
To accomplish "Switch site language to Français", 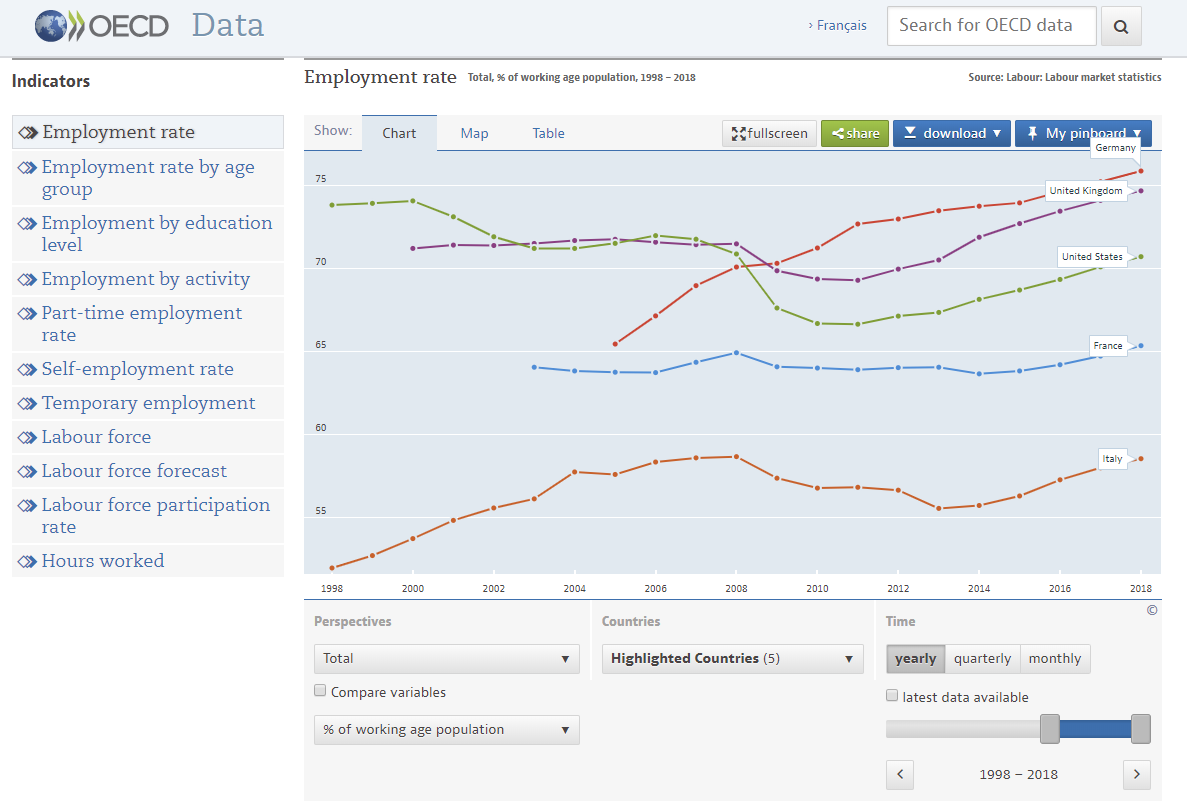I will coord(840,26).
